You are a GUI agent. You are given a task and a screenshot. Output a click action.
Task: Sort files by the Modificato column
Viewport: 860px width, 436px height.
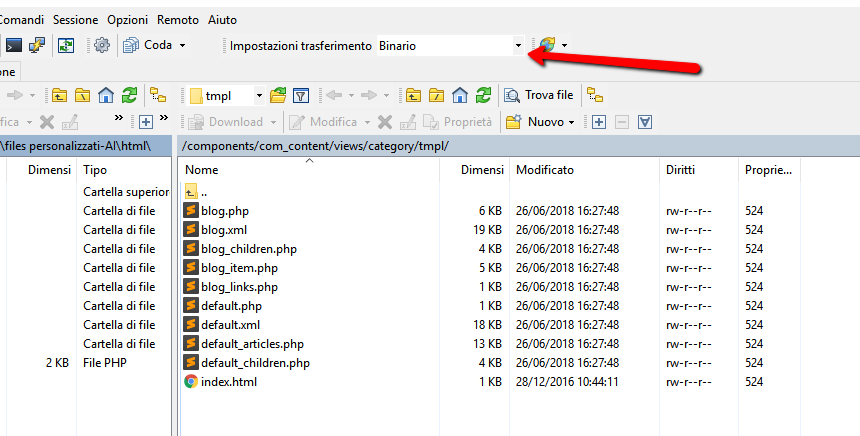pos(545,170)
